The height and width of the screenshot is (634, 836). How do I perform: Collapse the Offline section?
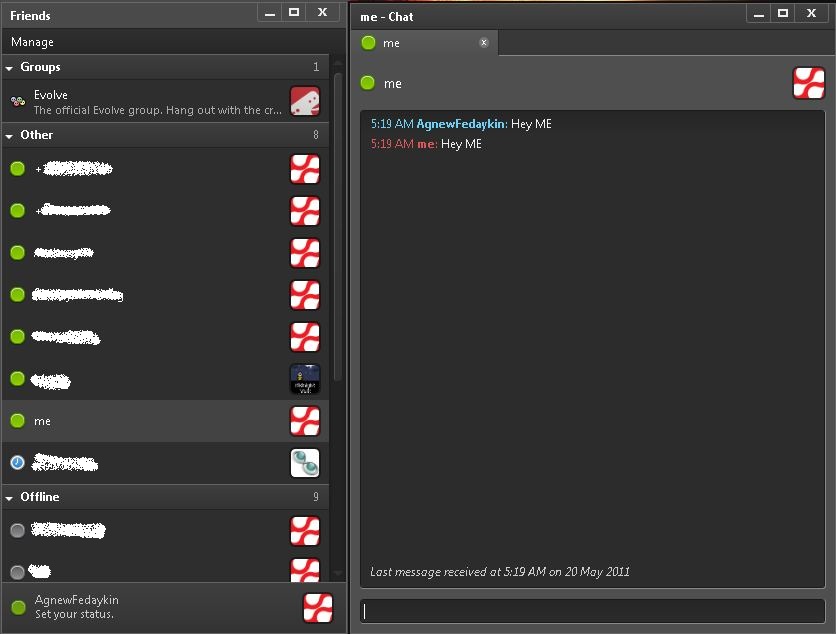(x=10, y=497)
